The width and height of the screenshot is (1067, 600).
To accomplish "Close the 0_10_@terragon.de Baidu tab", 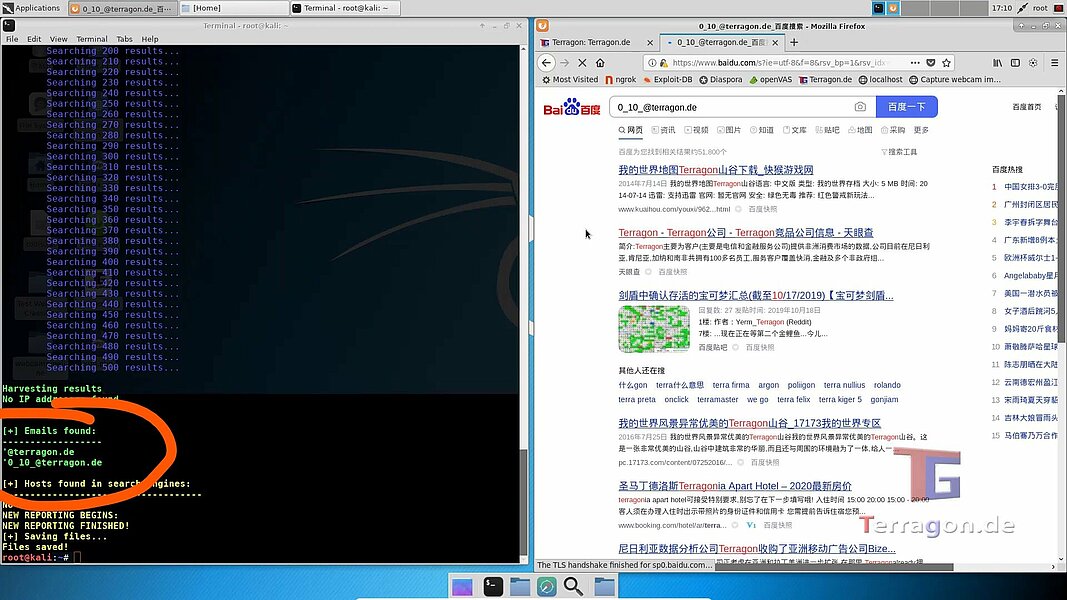I will [x=775, y=42].
